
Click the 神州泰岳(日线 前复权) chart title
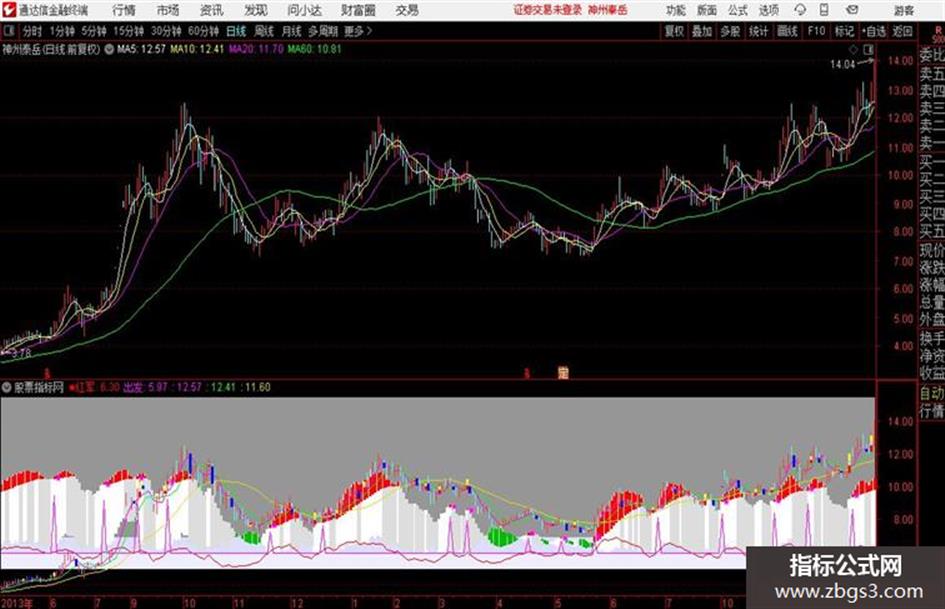click(51, 49)
